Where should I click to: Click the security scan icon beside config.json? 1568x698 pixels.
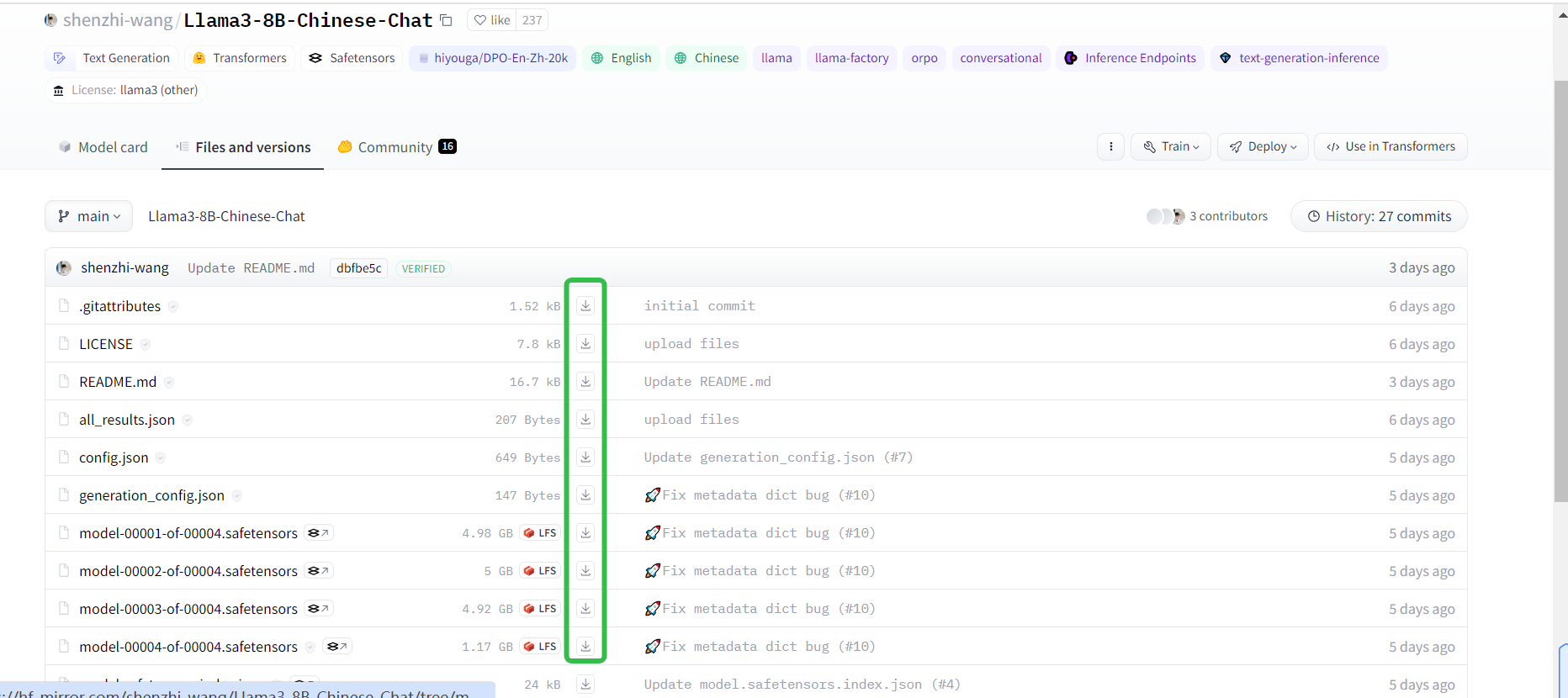coord(161,458)
